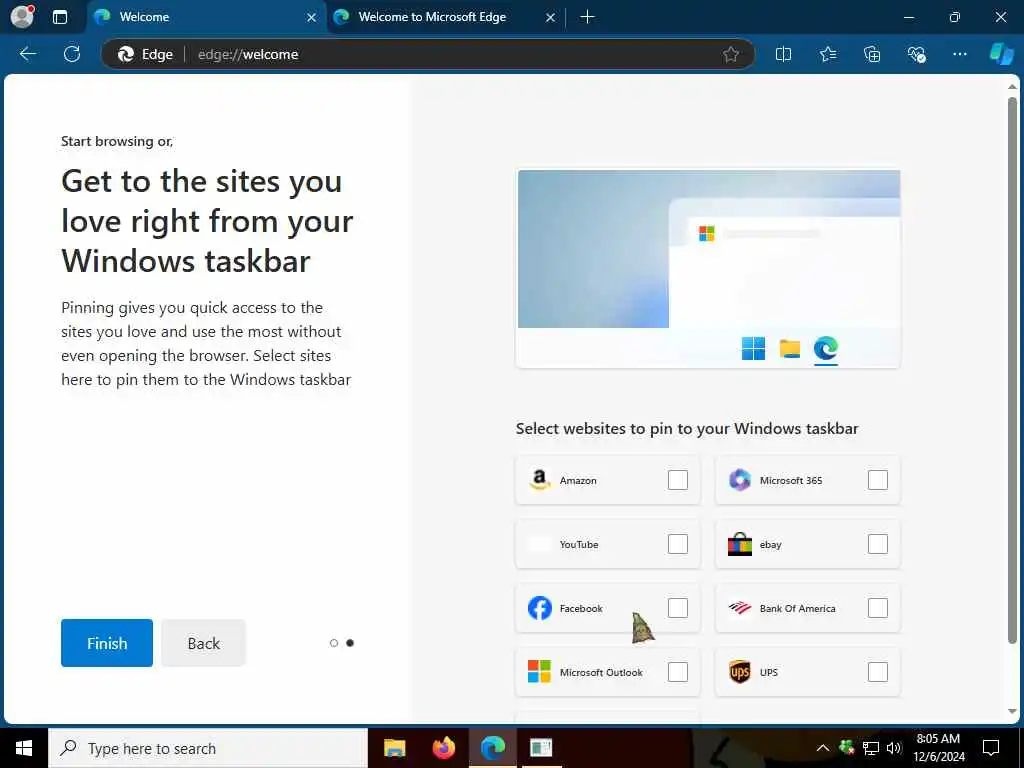Click the page vertical scrollbar
Viewport: 1024px width, 768px height.
(x=1012, y=370)
